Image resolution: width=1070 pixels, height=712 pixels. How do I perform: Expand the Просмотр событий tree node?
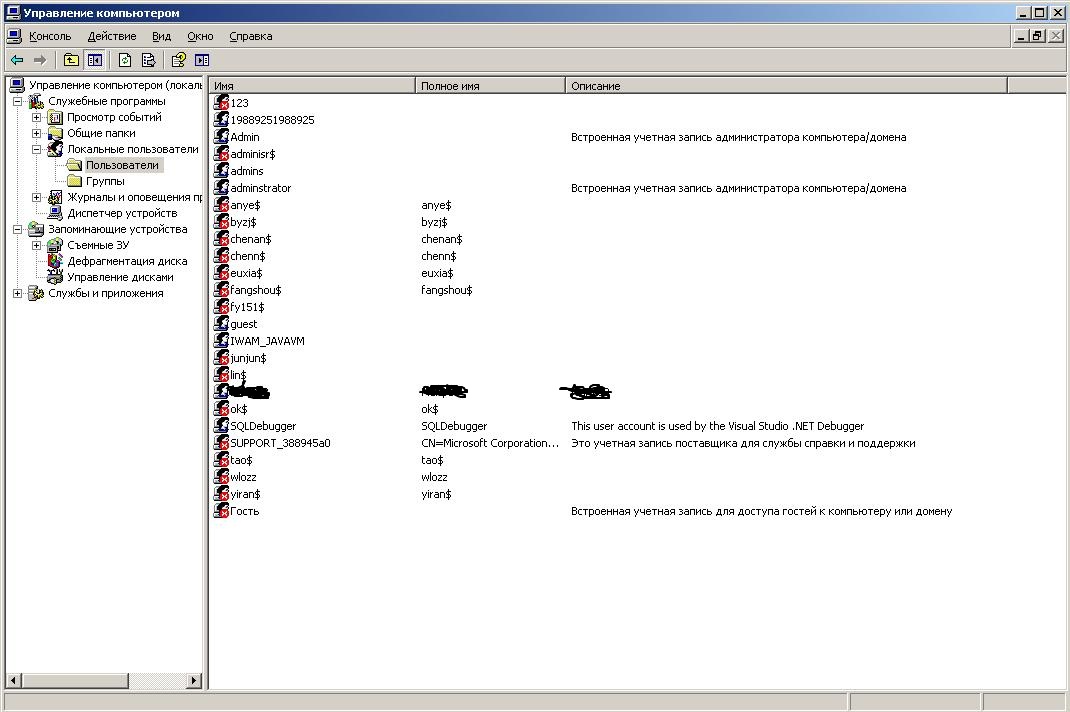[37, 117]
